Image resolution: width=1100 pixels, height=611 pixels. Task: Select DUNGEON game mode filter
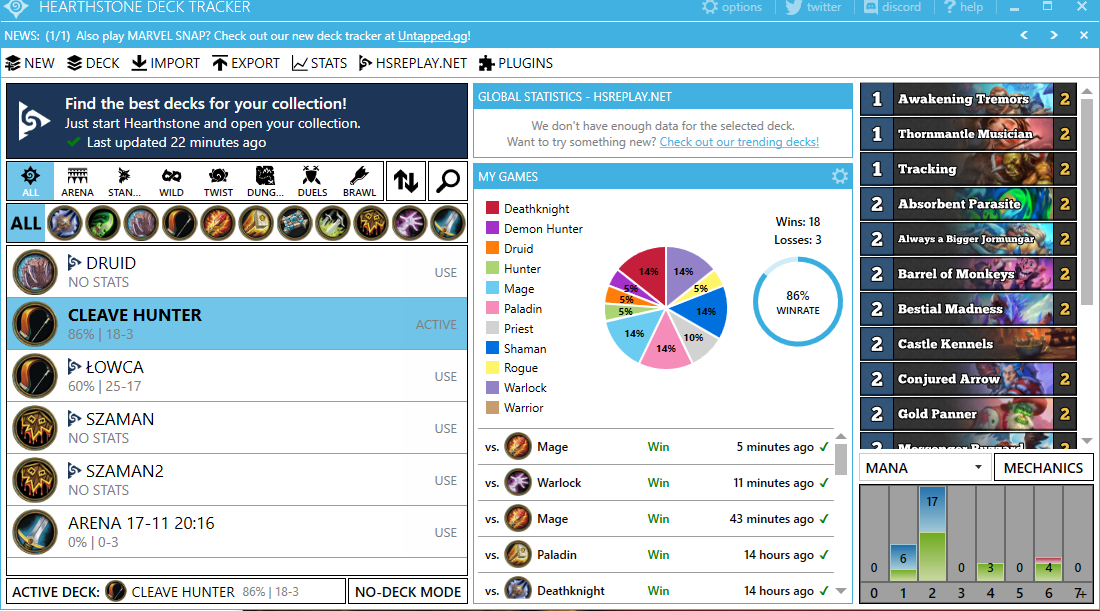[x=265, y=181]
